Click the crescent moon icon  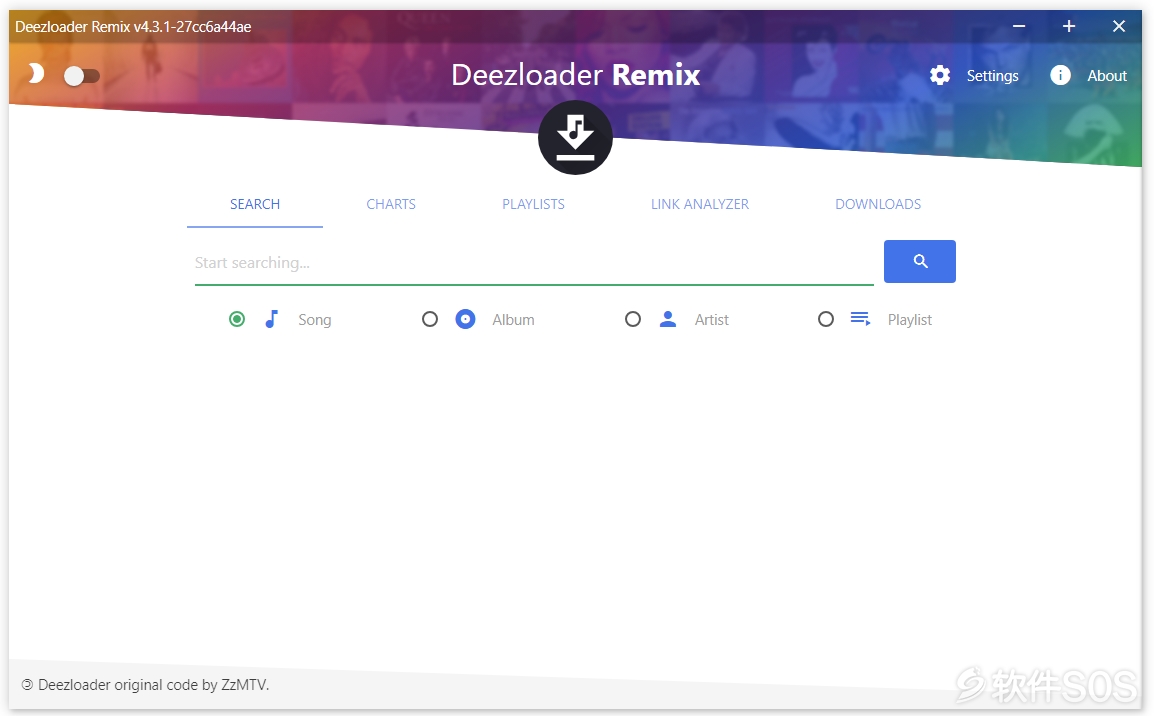coord(35,74)
